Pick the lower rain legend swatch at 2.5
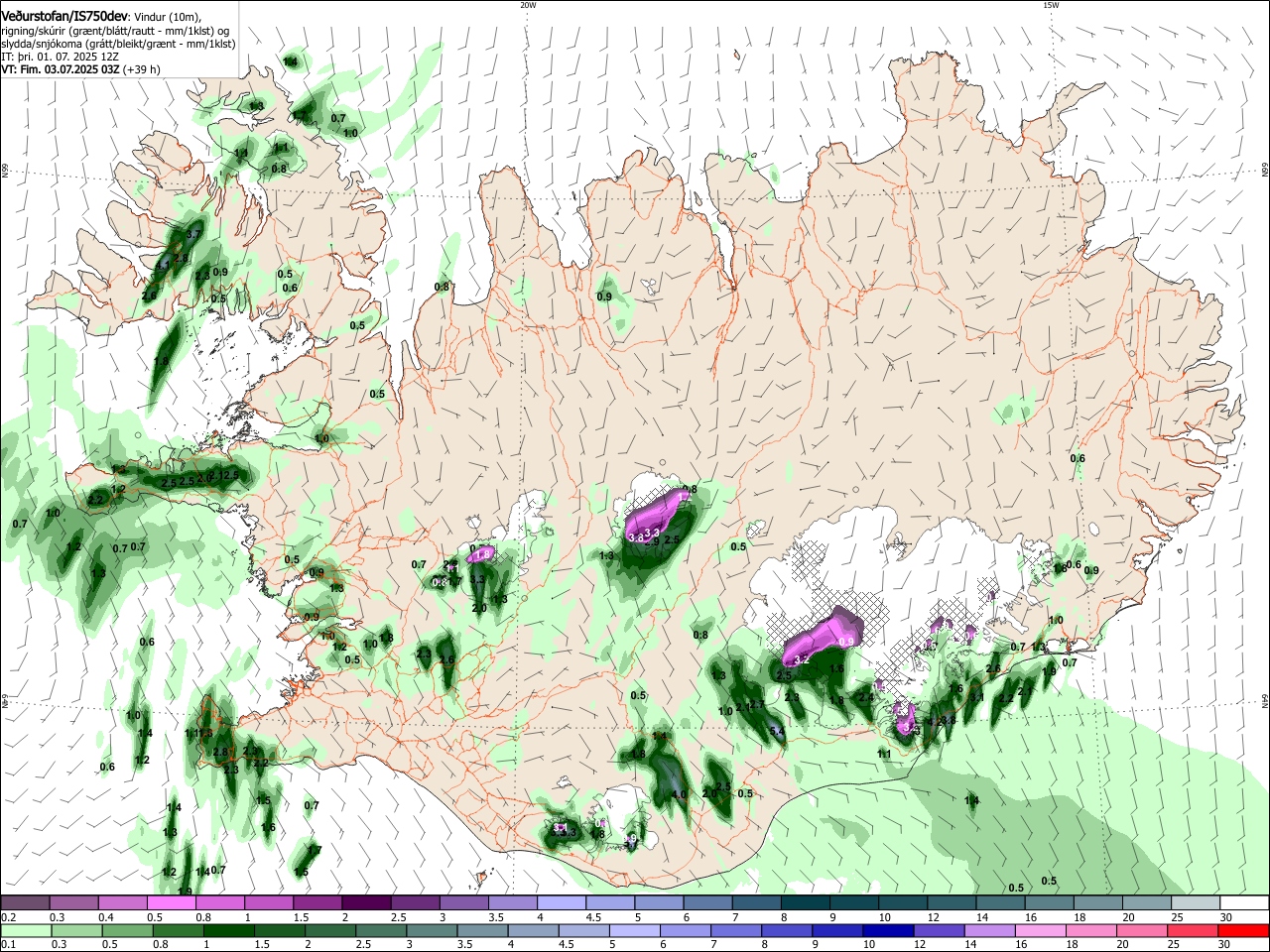Screen dimensions: 1270x952 point(380,930)
